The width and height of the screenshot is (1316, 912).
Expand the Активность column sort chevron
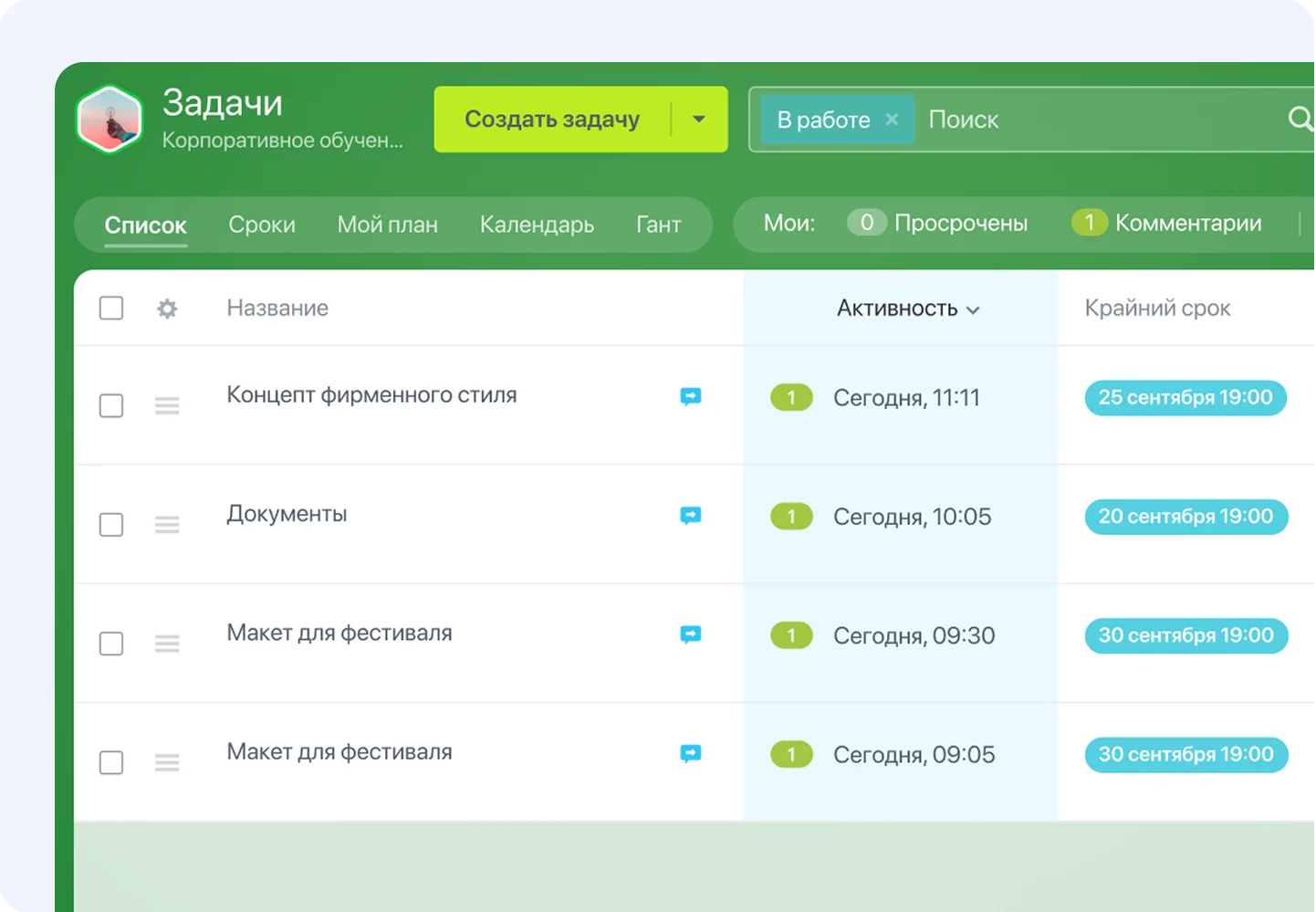(x=973, y=310)
